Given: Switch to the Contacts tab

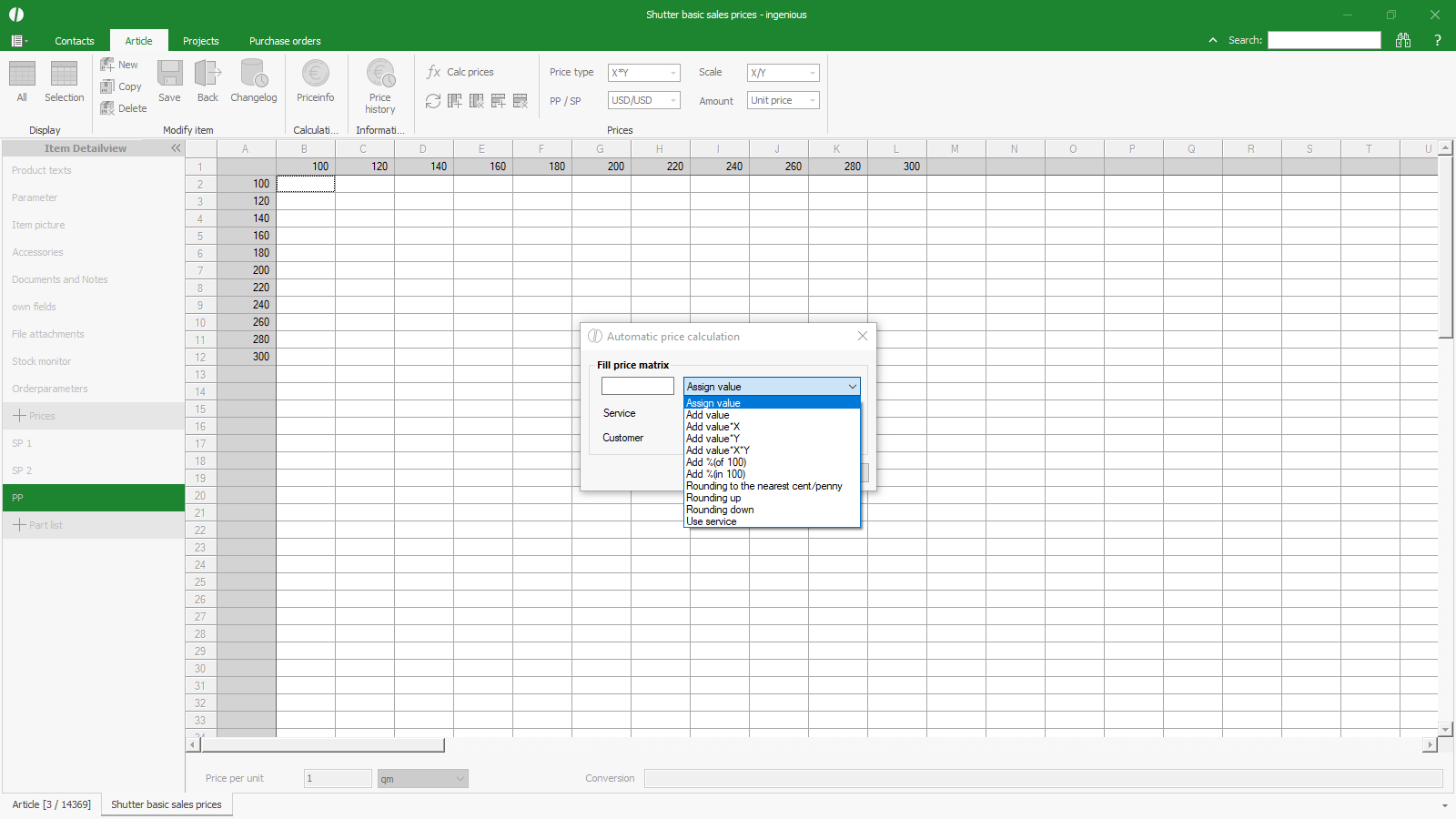Looking at the screenshot, I should (x=75, y=41).
